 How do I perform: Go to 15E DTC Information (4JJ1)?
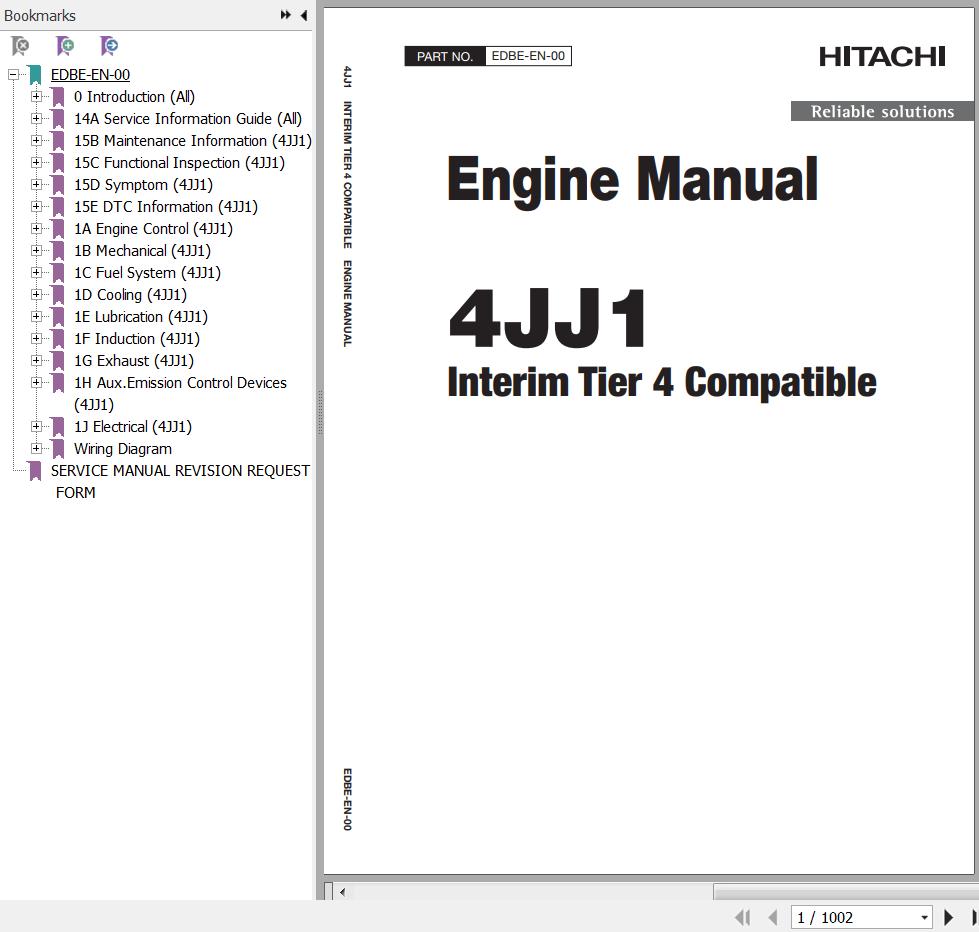coord(166,207)
